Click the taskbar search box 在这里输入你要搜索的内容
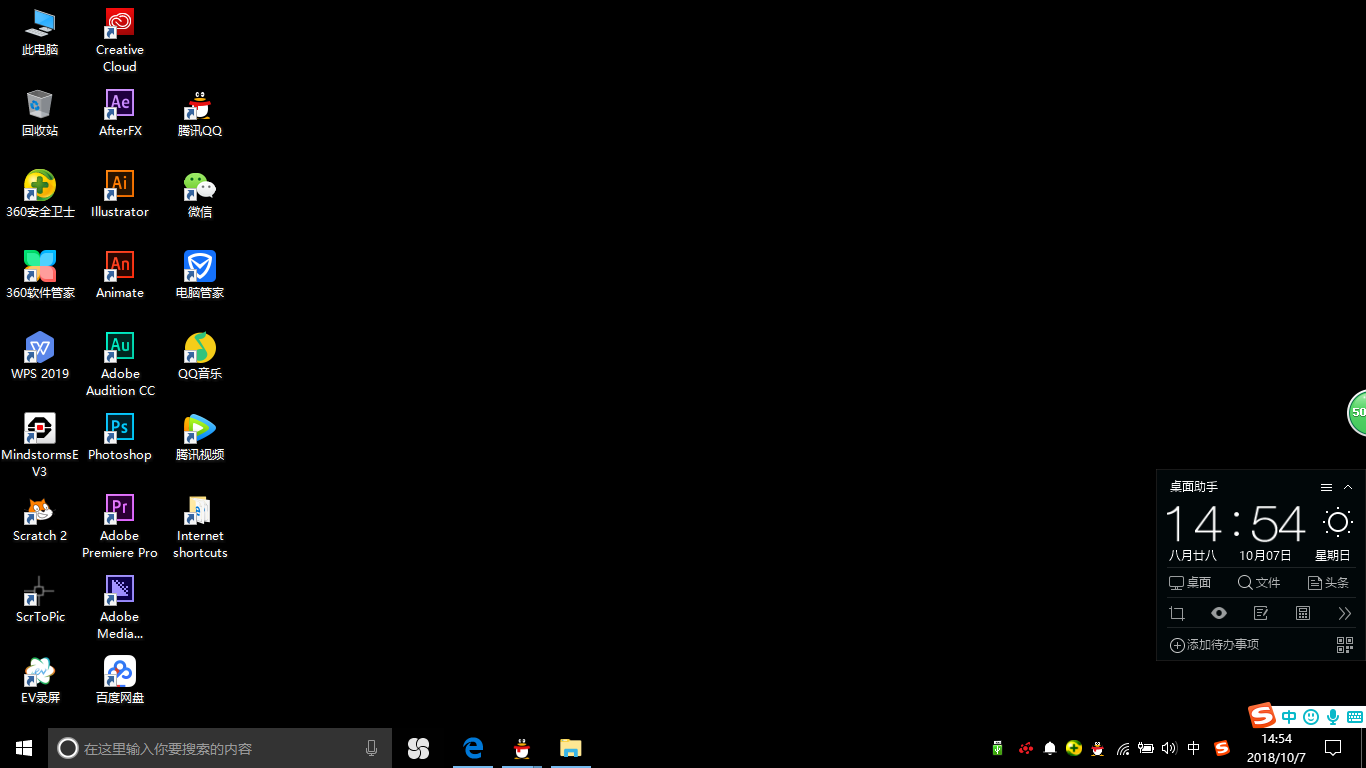The height and width of the screenshot is (768, 1366). [220, 748]
